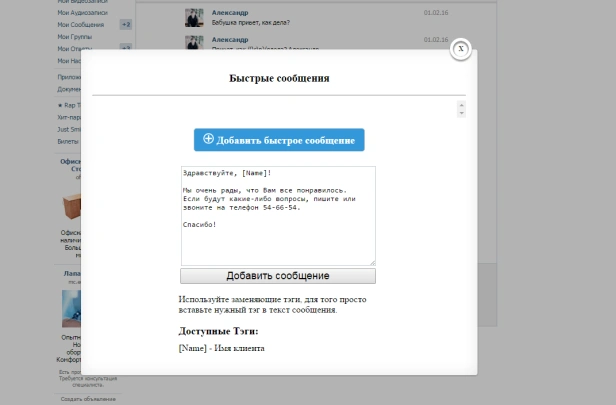Click avatar of first Александр message

point(196,18)
